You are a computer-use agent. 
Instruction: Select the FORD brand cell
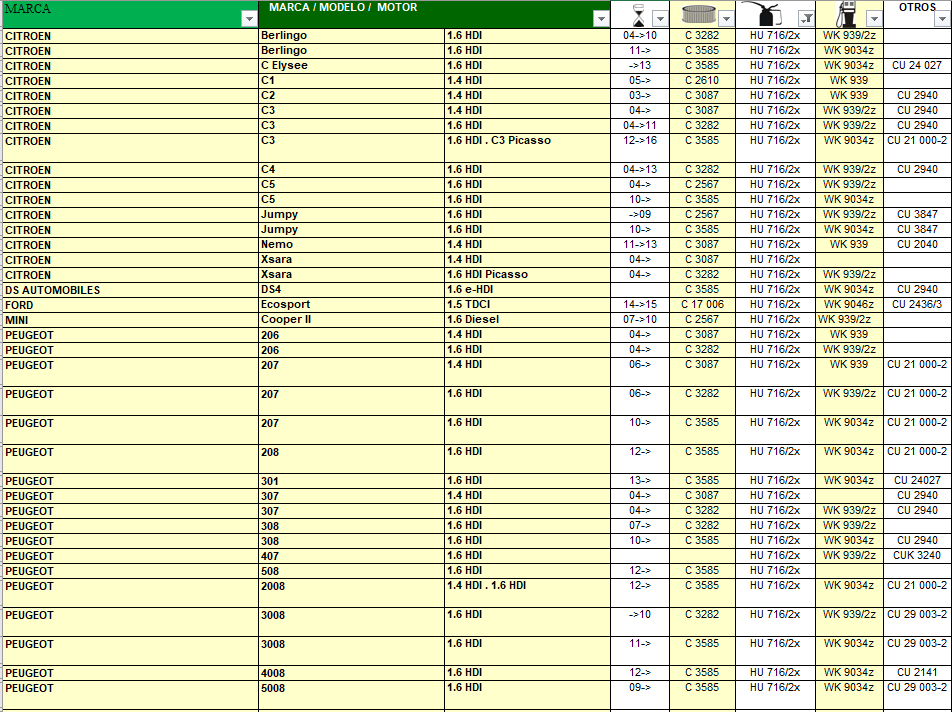pyautogui.click(x=130, y=305)
